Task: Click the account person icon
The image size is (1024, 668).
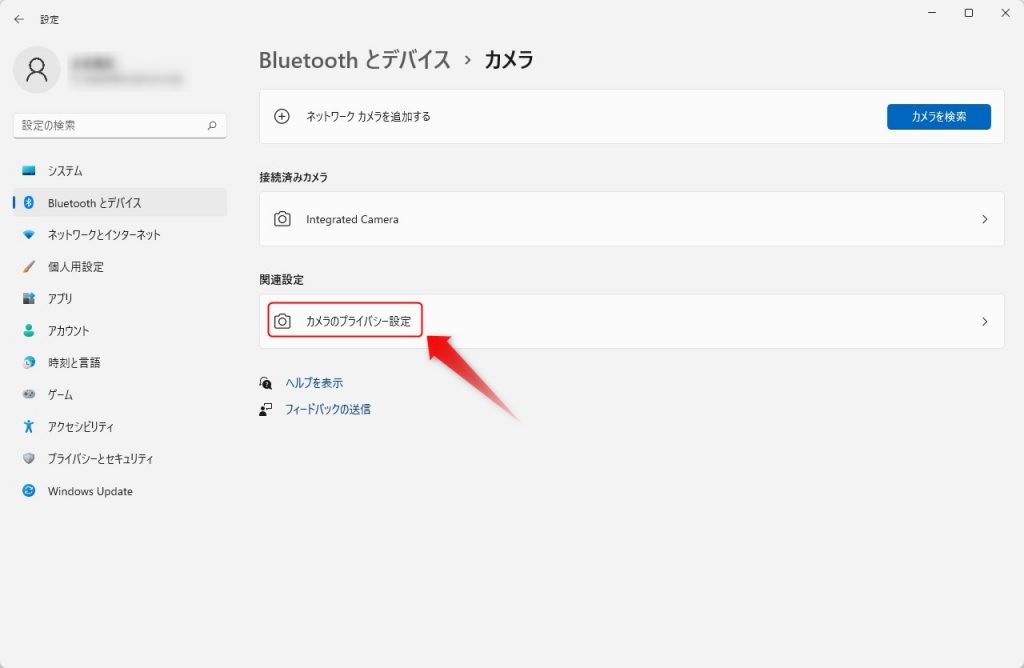Action: point(29,330)
